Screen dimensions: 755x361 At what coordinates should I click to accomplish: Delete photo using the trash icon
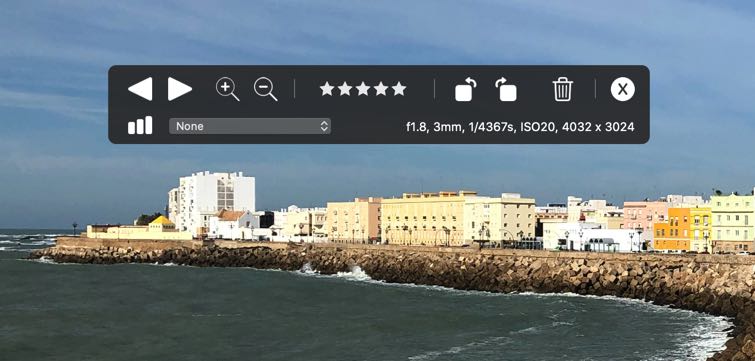[x=562, y=90]
